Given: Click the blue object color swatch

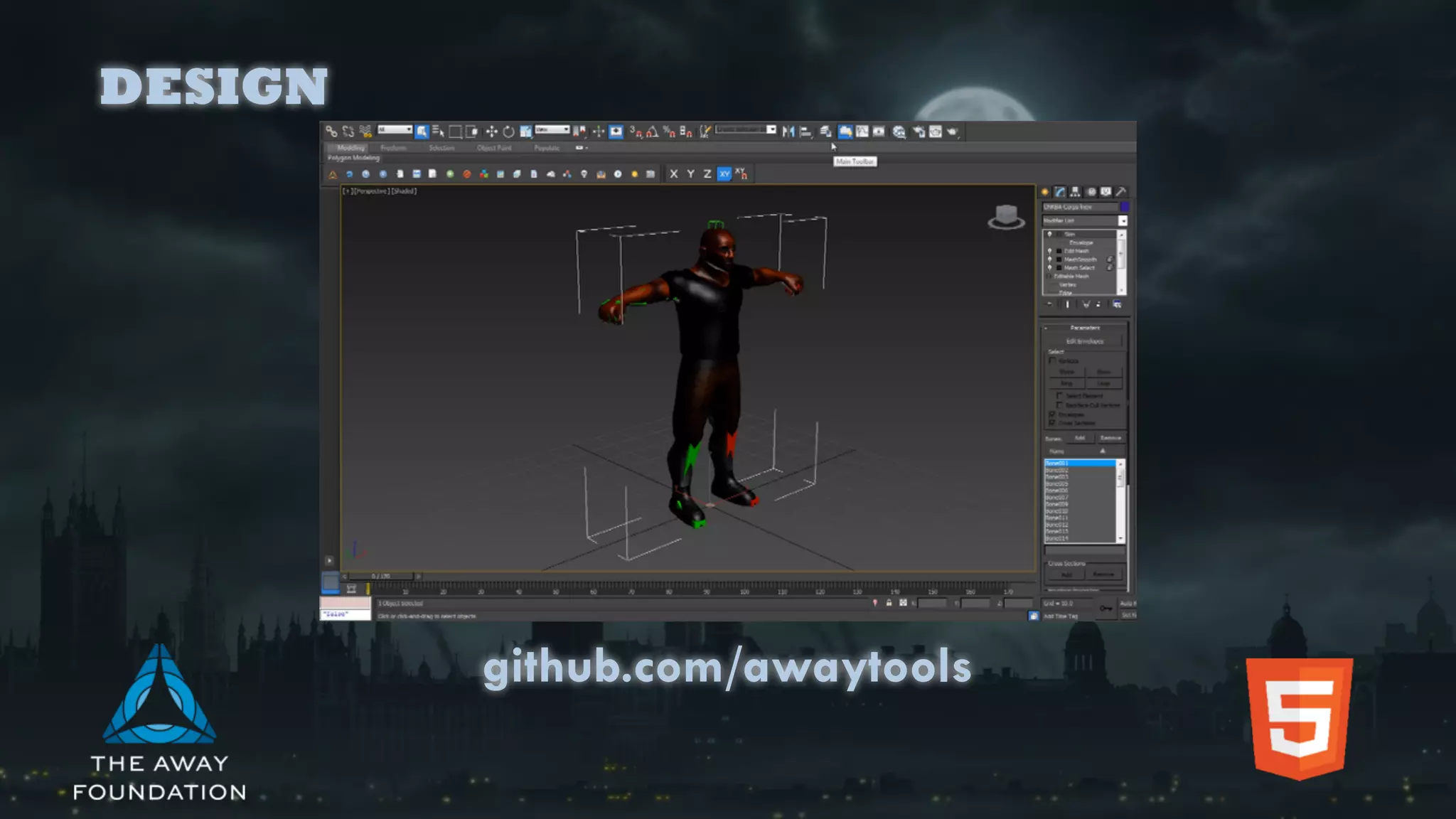Looking at the screenshot, I should point(1124,207).
